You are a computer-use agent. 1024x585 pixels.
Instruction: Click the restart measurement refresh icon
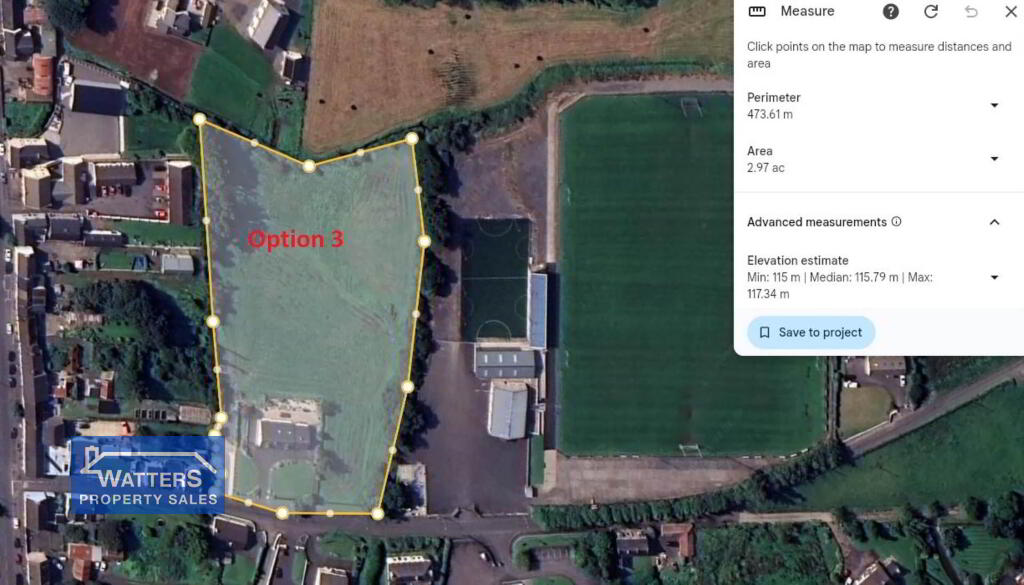[x=931, y=11]
